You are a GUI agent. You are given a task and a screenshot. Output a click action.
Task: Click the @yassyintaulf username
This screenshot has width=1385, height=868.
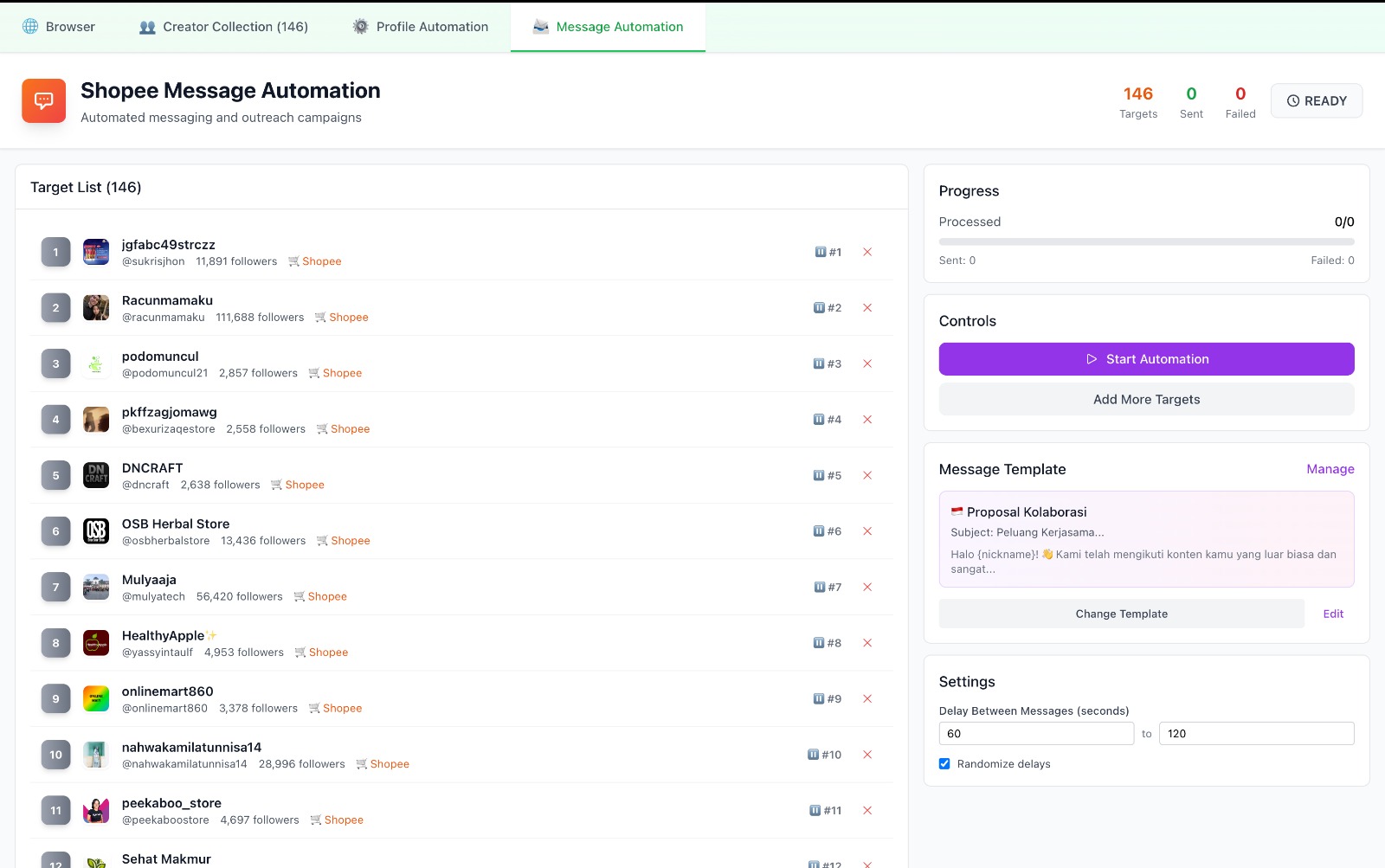158,653
